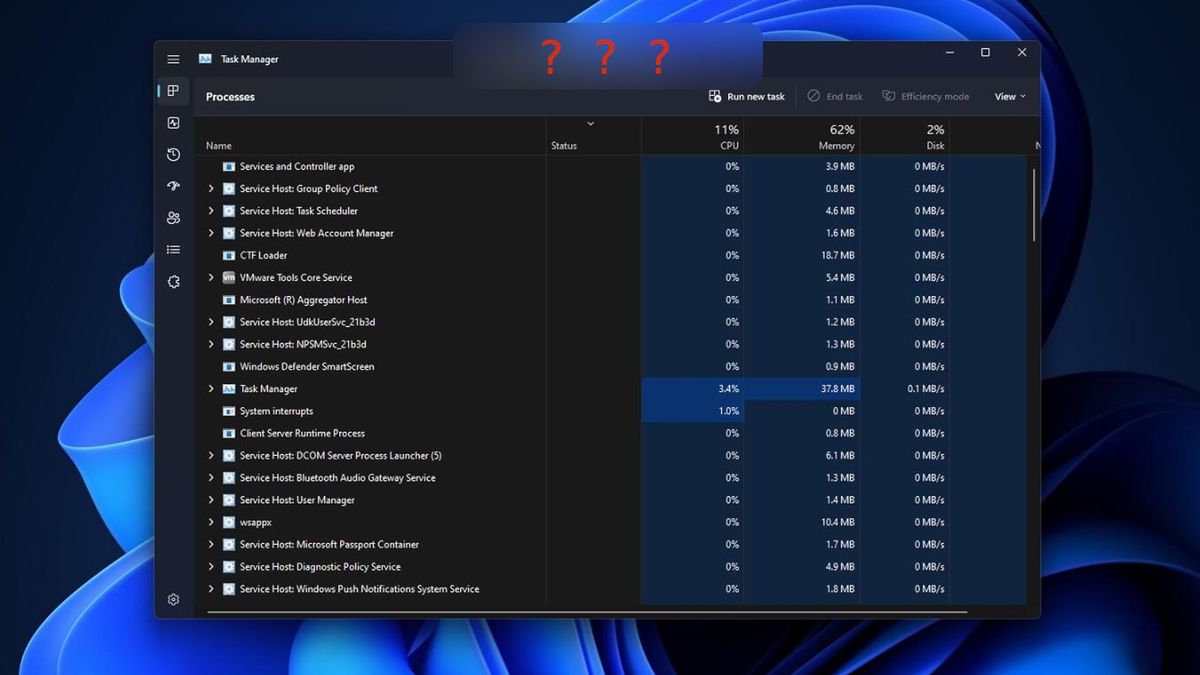This screenshot has width=1200, height=675.
Task: Open Task Manager settings gear
Action: click(173, 599)
